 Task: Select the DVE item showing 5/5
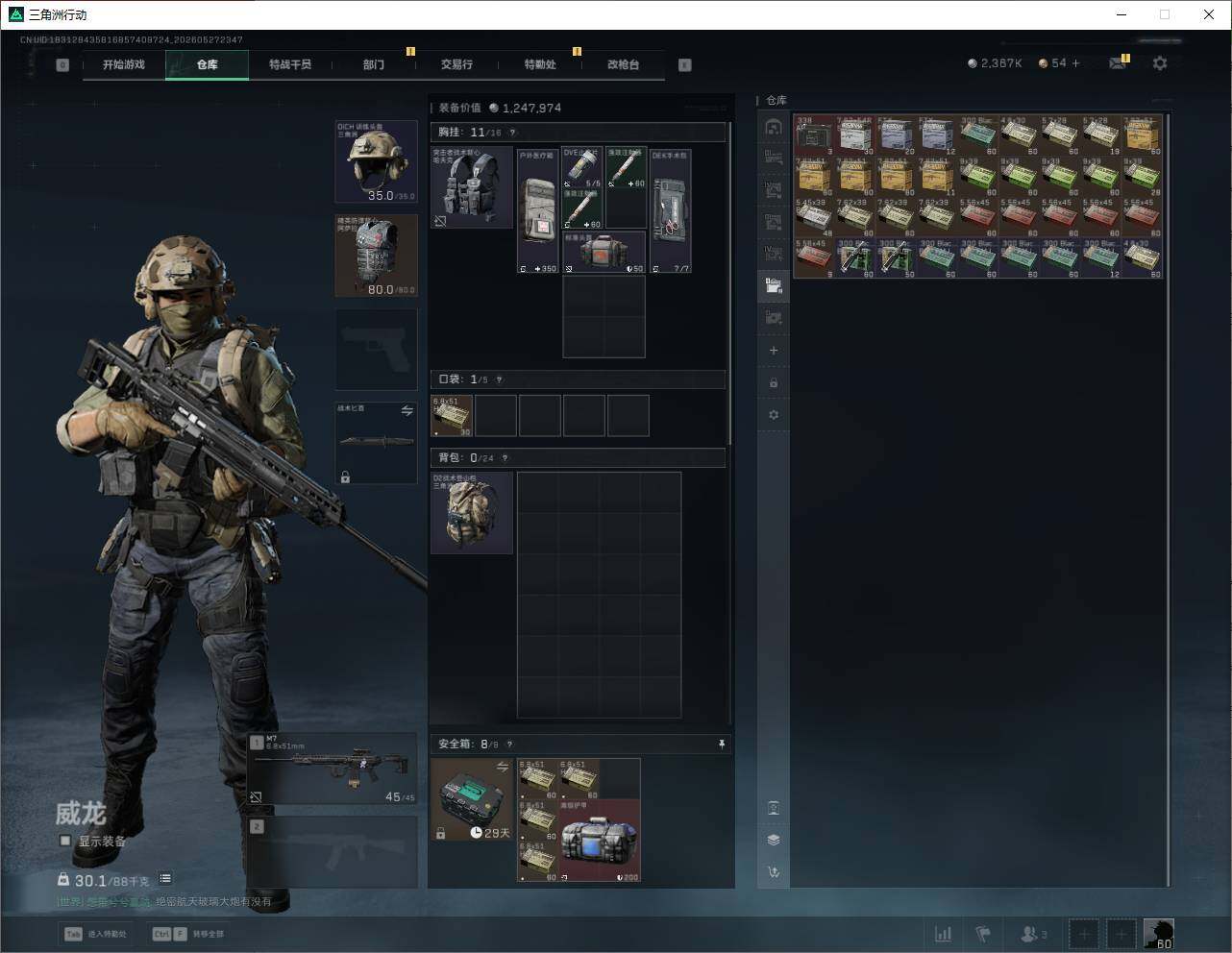click(582, 167)
